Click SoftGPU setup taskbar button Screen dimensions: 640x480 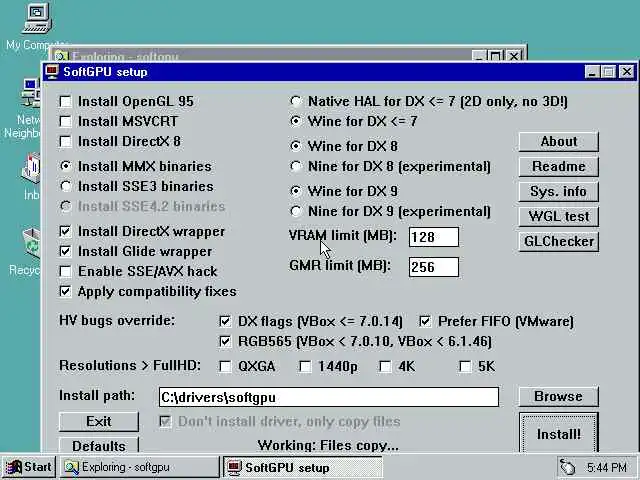tap(303, 467)
